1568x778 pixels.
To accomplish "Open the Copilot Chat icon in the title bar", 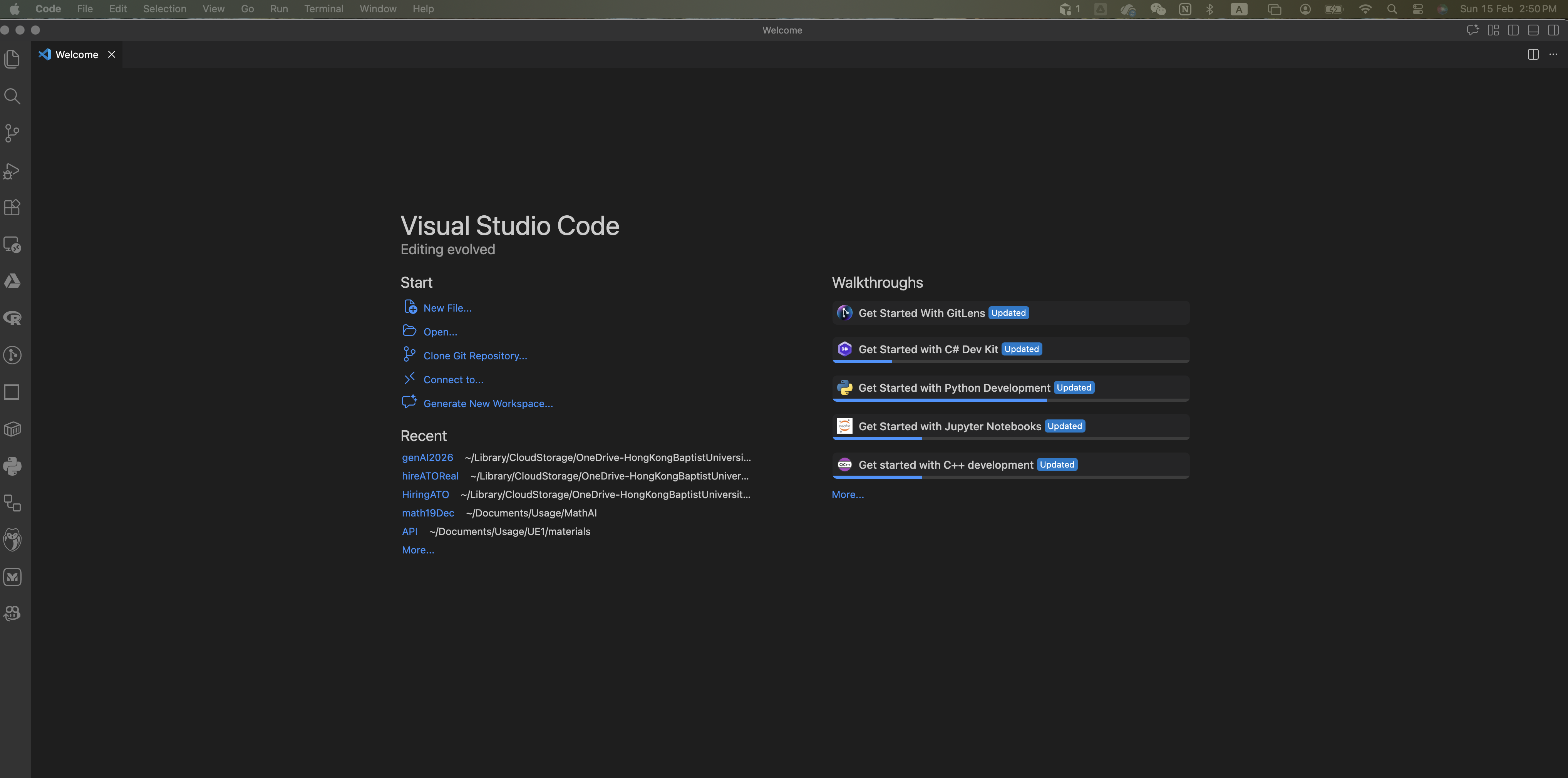I will coord(1474,30).
